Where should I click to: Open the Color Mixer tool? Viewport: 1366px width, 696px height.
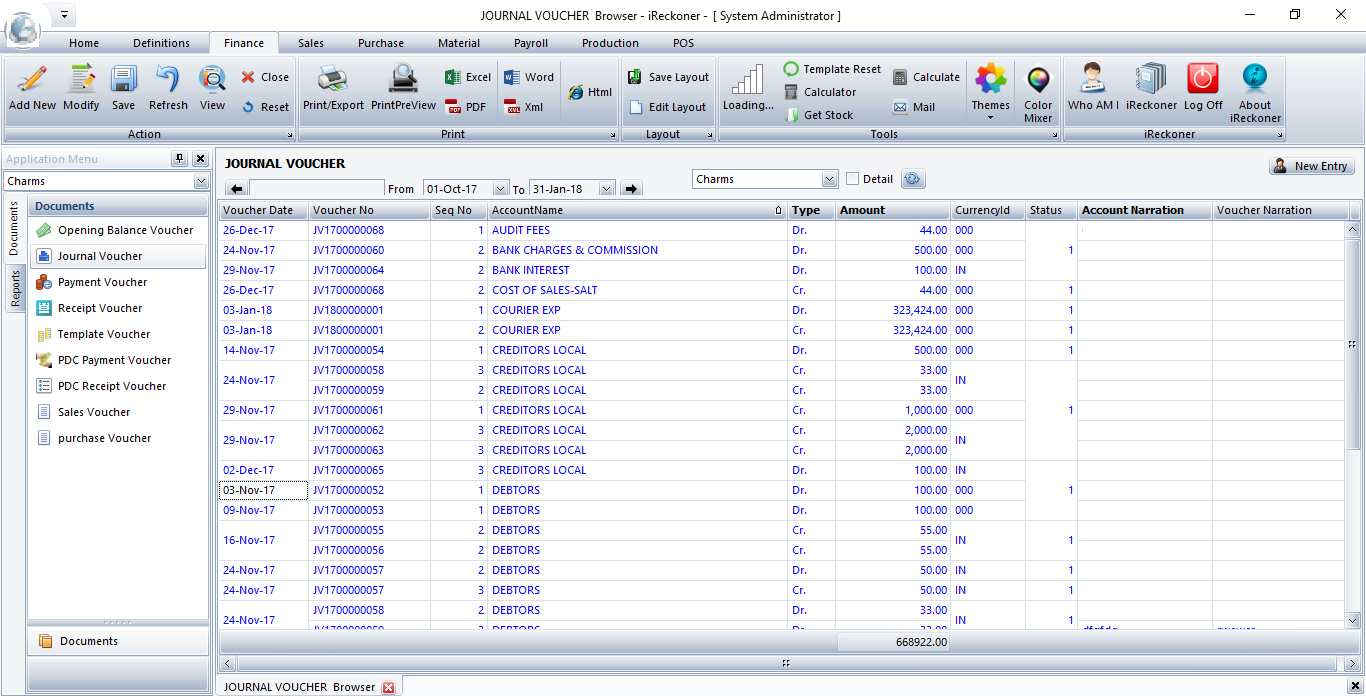pos(1038,82)
